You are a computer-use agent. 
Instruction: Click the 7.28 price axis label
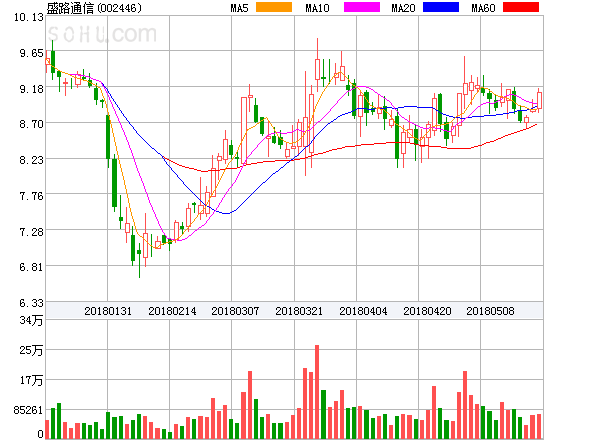31,232
